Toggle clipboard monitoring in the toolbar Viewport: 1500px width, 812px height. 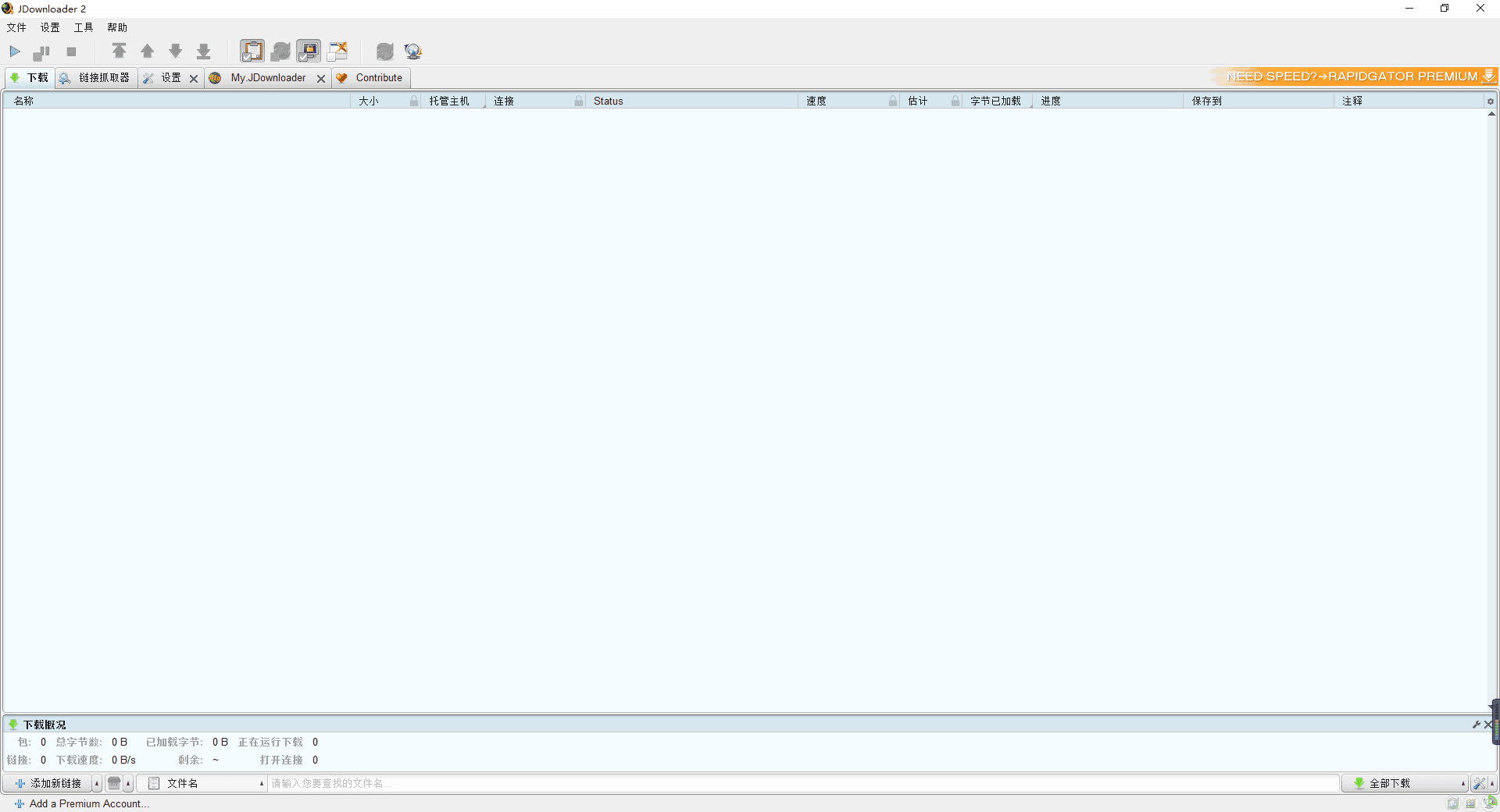click(x=252, y=52)
